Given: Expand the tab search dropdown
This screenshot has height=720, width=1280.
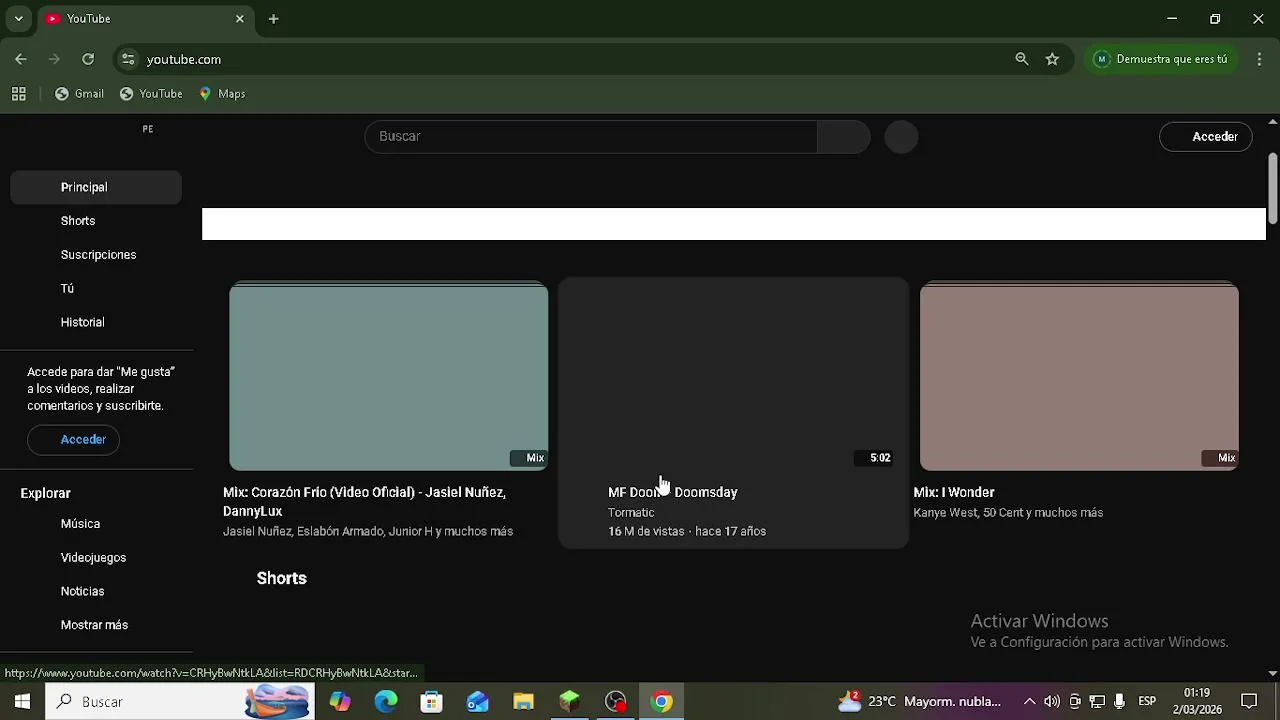Looking at the screenshot, I should (18, 19).
